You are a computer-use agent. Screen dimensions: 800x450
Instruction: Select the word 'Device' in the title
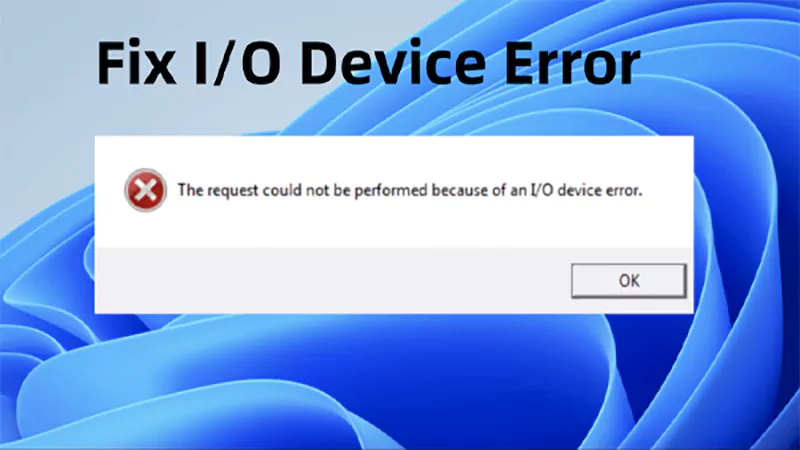point(393,63)
